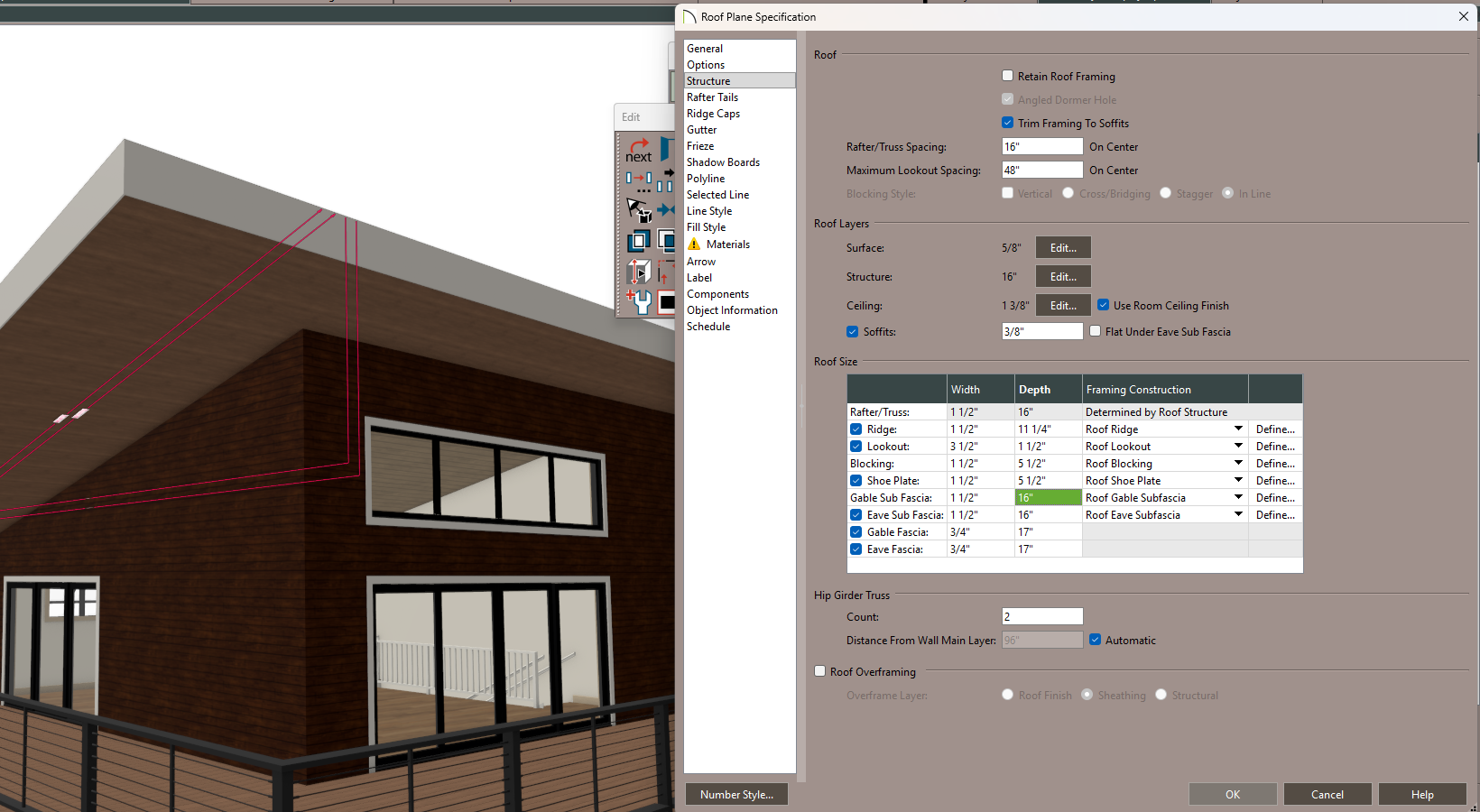
Task: Click the eye-and-cube view tool icon
Action: click(639, 211)
